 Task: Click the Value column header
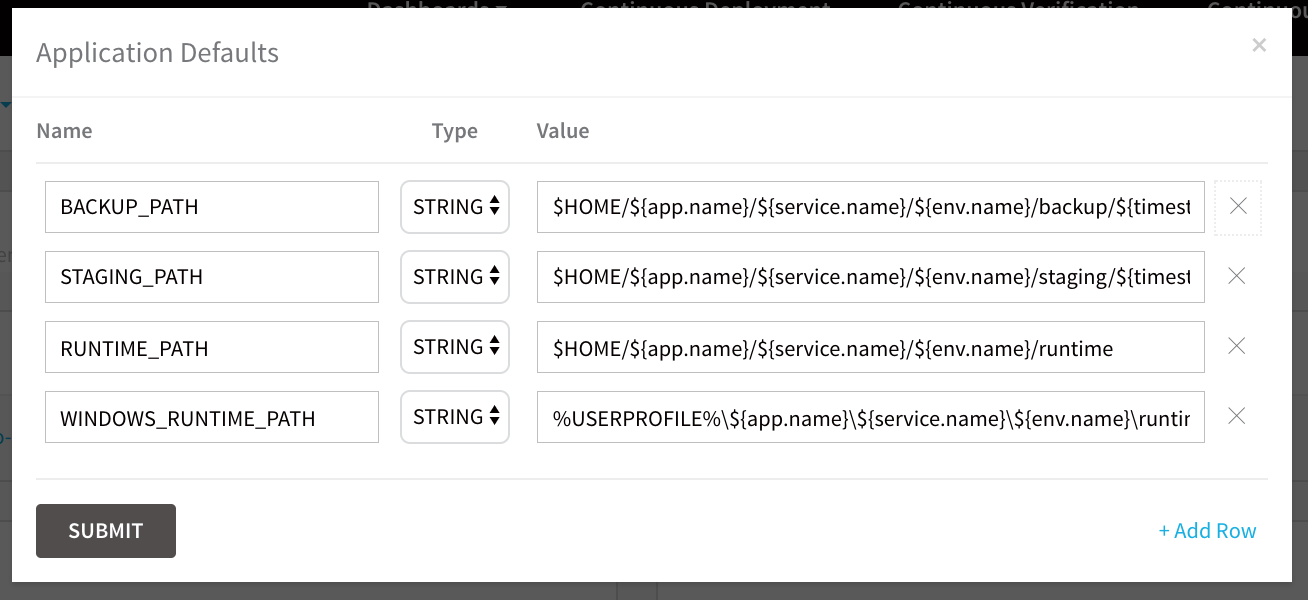[563, 131]
